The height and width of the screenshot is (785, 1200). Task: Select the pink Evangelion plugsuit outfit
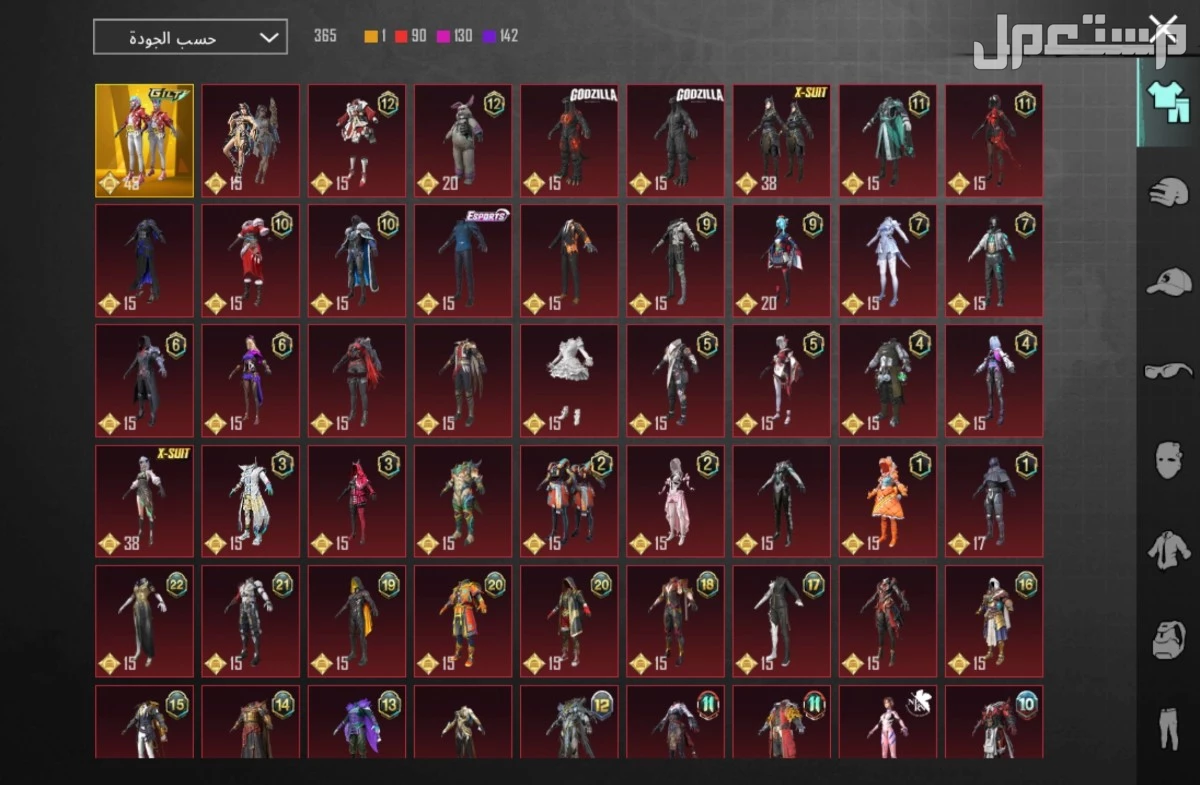point(888,721)
